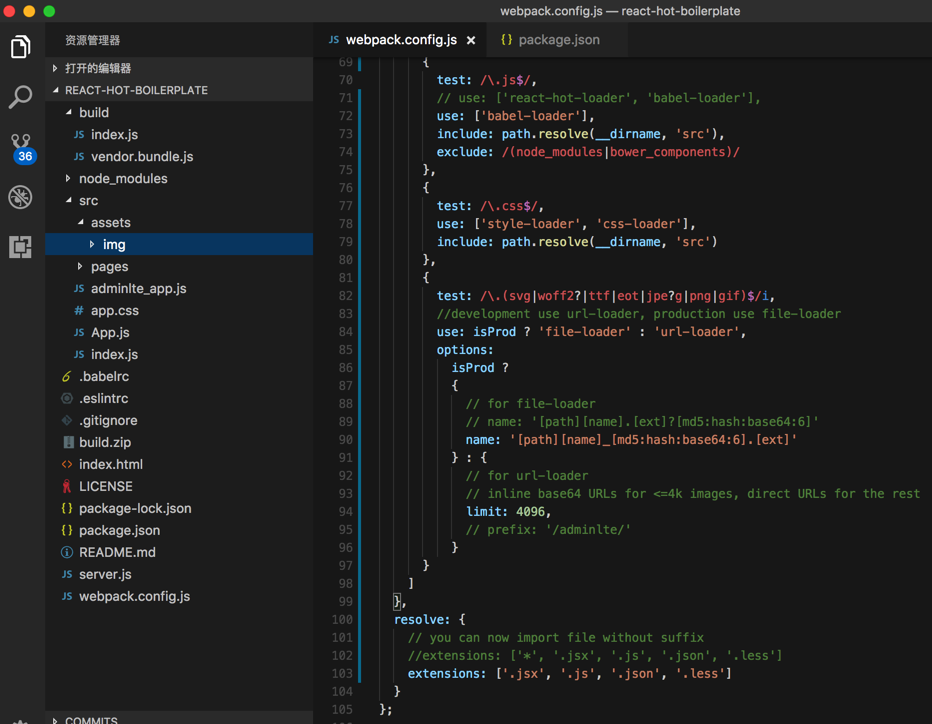
Task: Open the .babelrc file
Action: [103, 377]
